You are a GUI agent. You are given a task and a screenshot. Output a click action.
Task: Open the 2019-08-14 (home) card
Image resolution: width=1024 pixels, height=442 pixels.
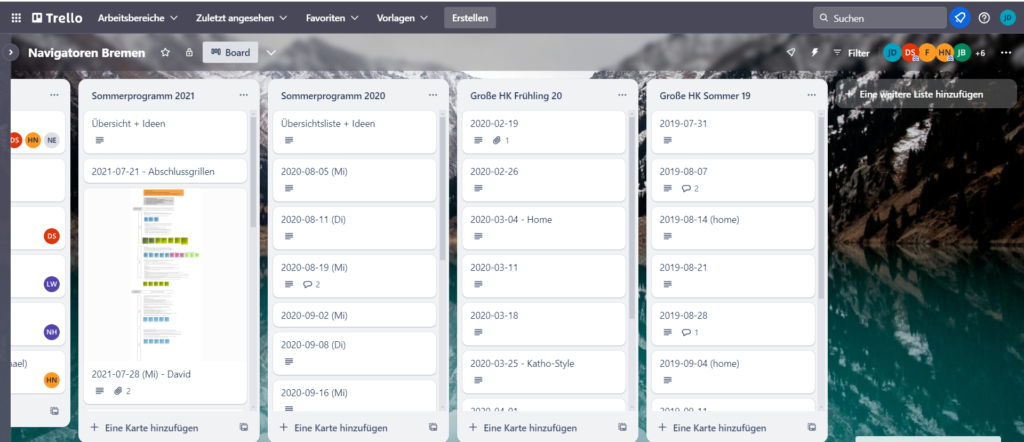[733, 228]
